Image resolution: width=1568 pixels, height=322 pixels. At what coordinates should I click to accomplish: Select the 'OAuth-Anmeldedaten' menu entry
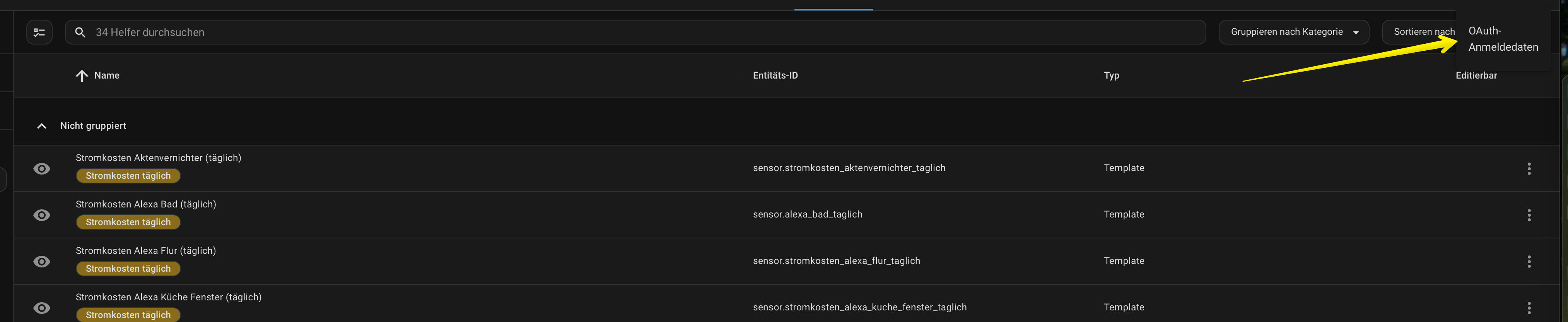pyautogui.click(x=1502, y=39)
